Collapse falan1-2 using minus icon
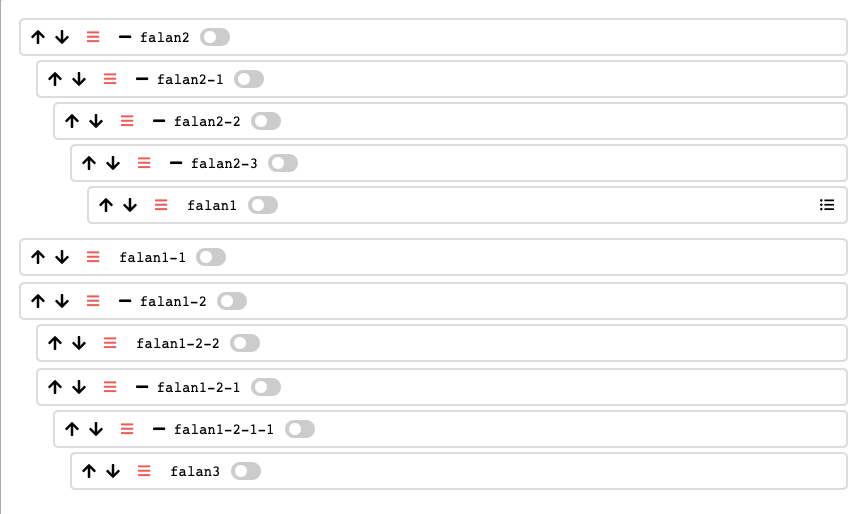This screenshot has height=514, width=862. click(125, 301)
